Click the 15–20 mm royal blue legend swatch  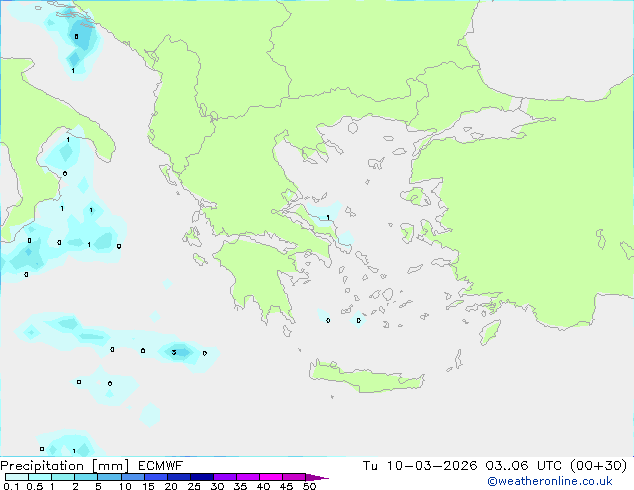click(x=155, y=477)
